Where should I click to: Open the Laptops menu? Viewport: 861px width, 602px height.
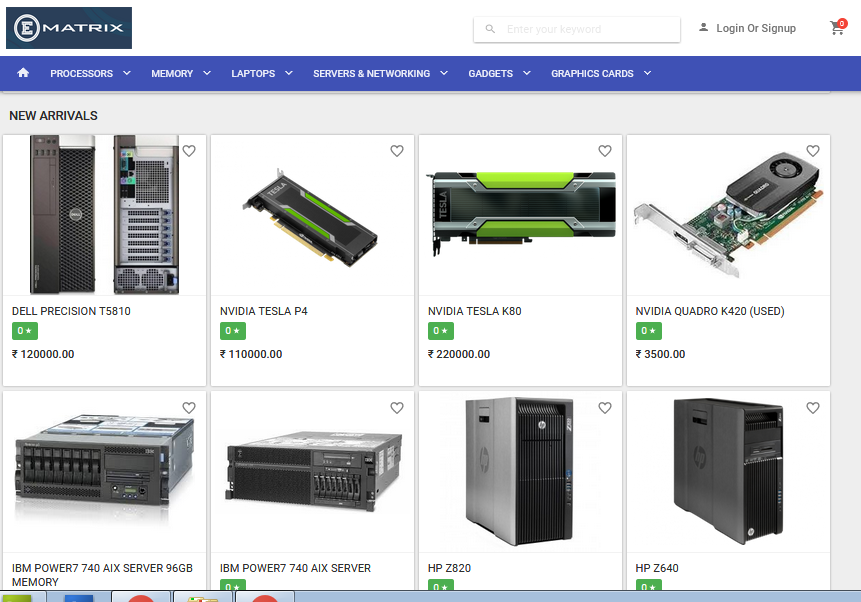click(253, 74)
